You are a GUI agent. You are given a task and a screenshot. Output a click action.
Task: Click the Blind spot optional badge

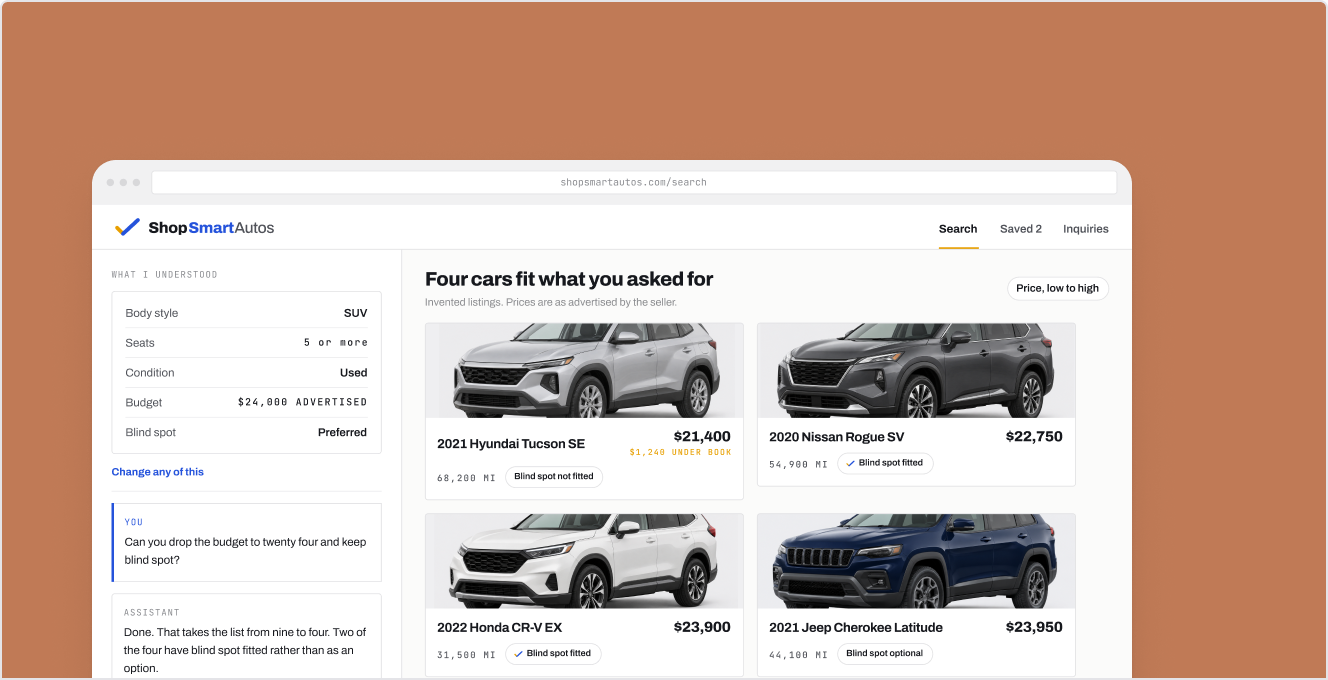pos(885,654)
